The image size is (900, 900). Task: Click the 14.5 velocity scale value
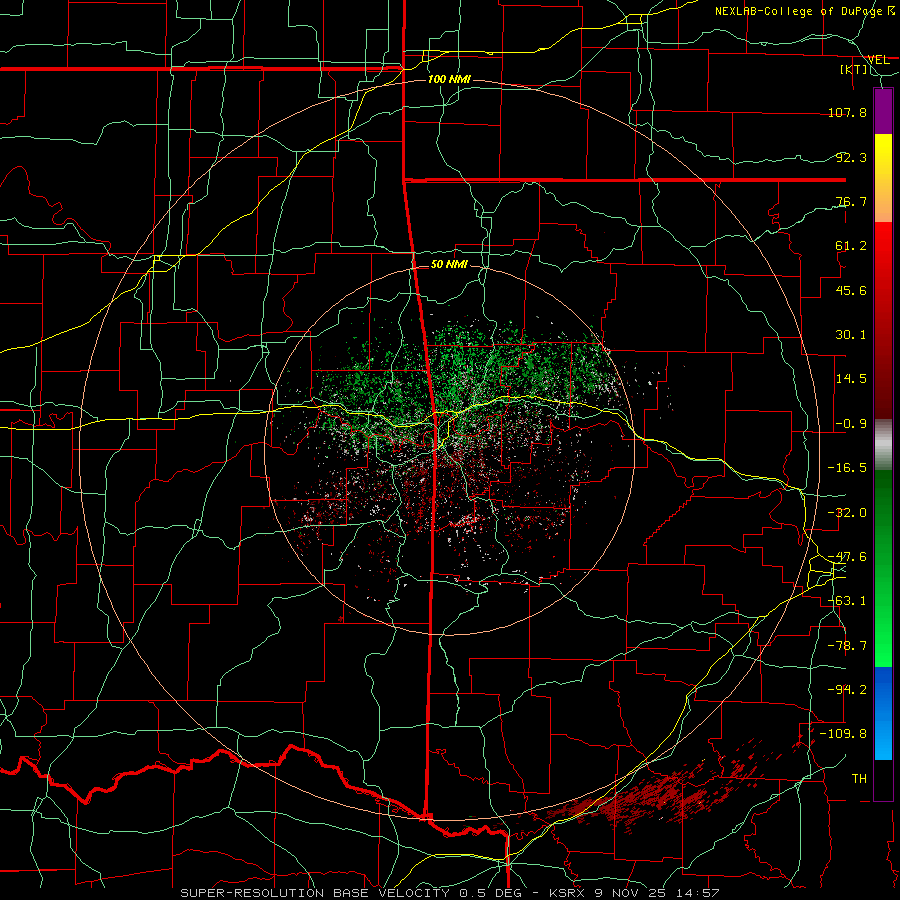pyautogui.click(x=851, y=379)
